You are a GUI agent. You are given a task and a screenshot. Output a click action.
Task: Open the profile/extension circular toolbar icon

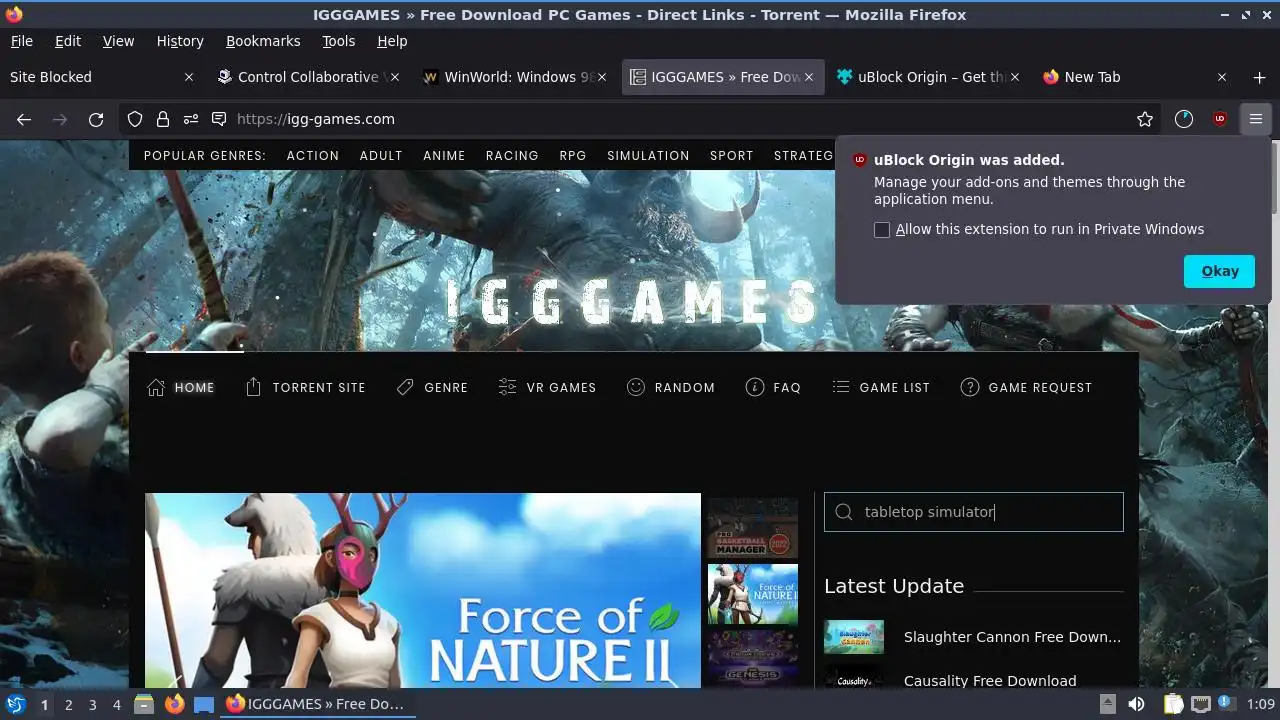[x=1184, y=119]
